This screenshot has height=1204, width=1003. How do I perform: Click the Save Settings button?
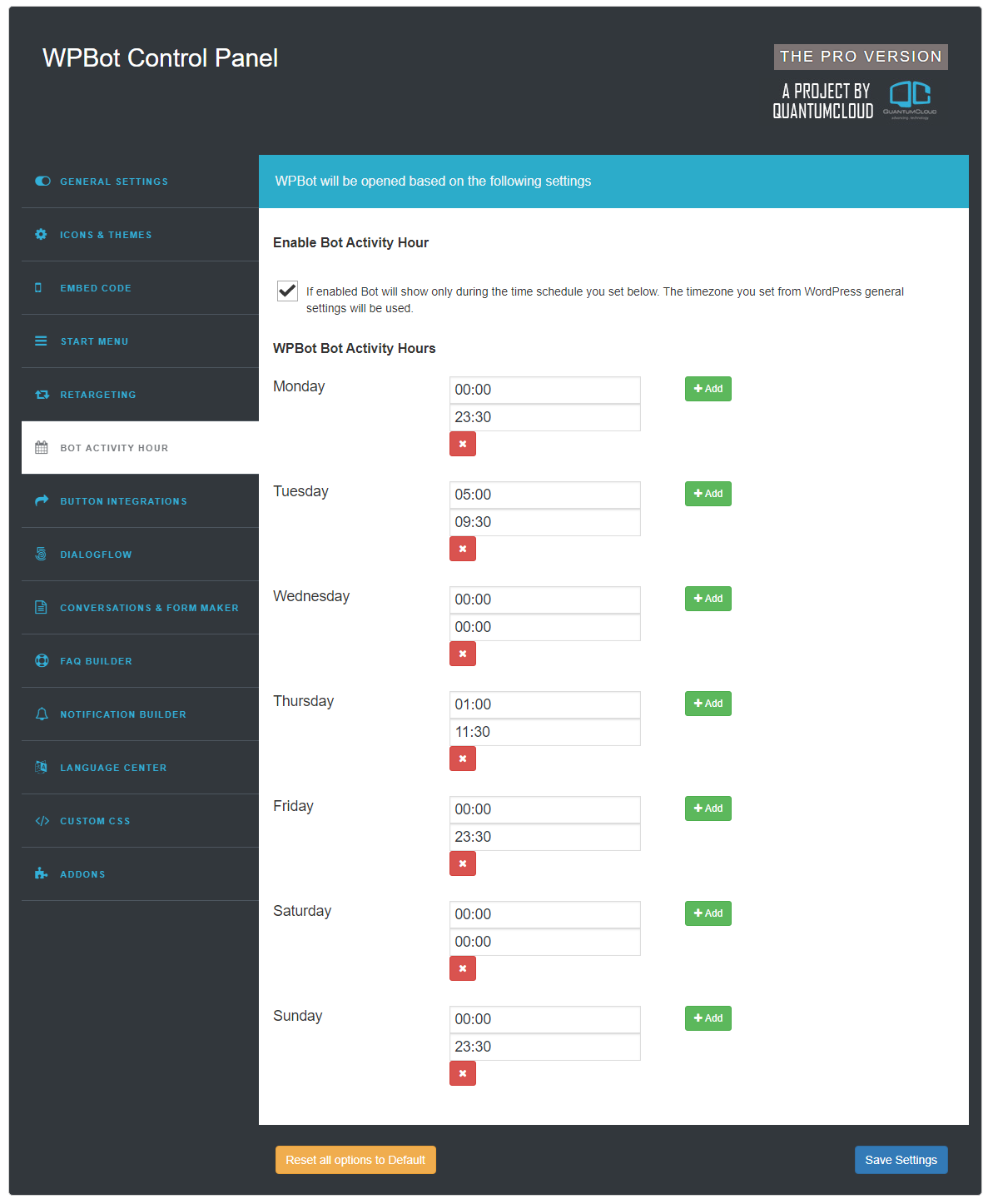click(901, 1160)
